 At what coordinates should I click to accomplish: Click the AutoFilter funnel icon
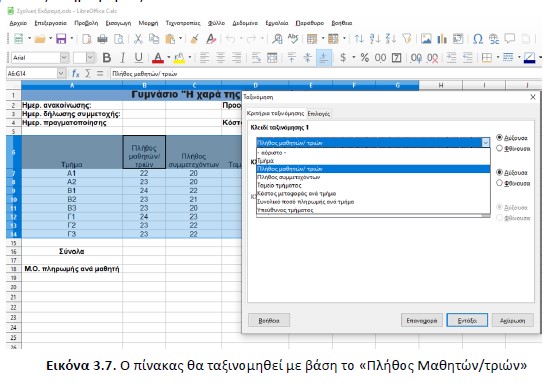[407, 39]
